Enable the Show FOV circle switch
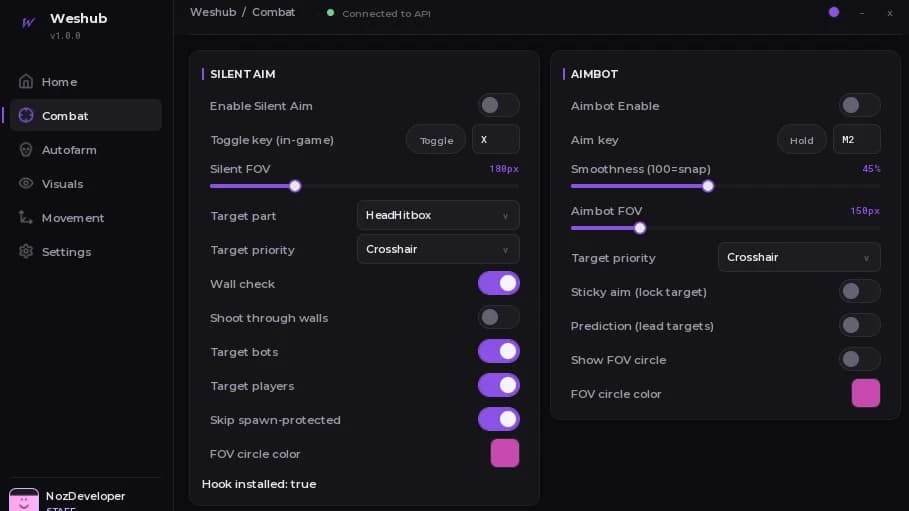Screen dimensions: 909x511 tap(859, 359)
